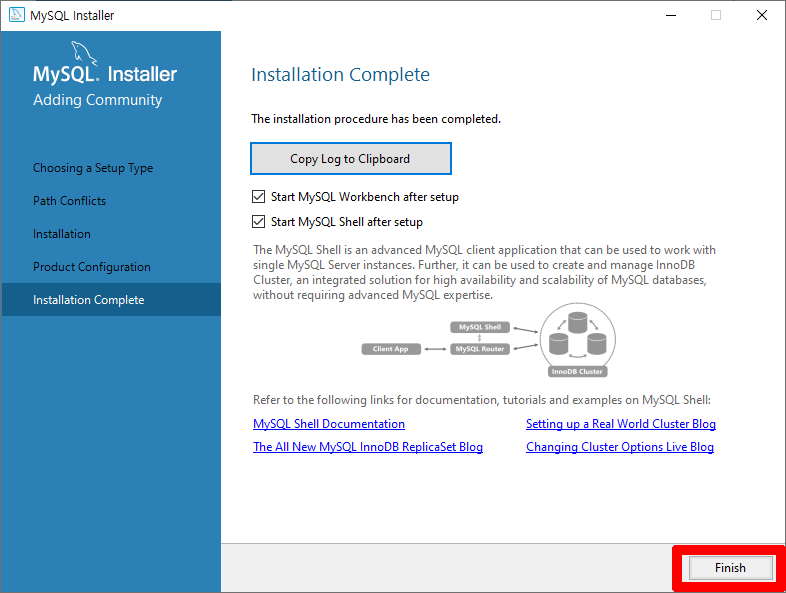Click the MySQL Shell description paragraph
The width and height of the screenshot is (786, 593).
[484, 272]
